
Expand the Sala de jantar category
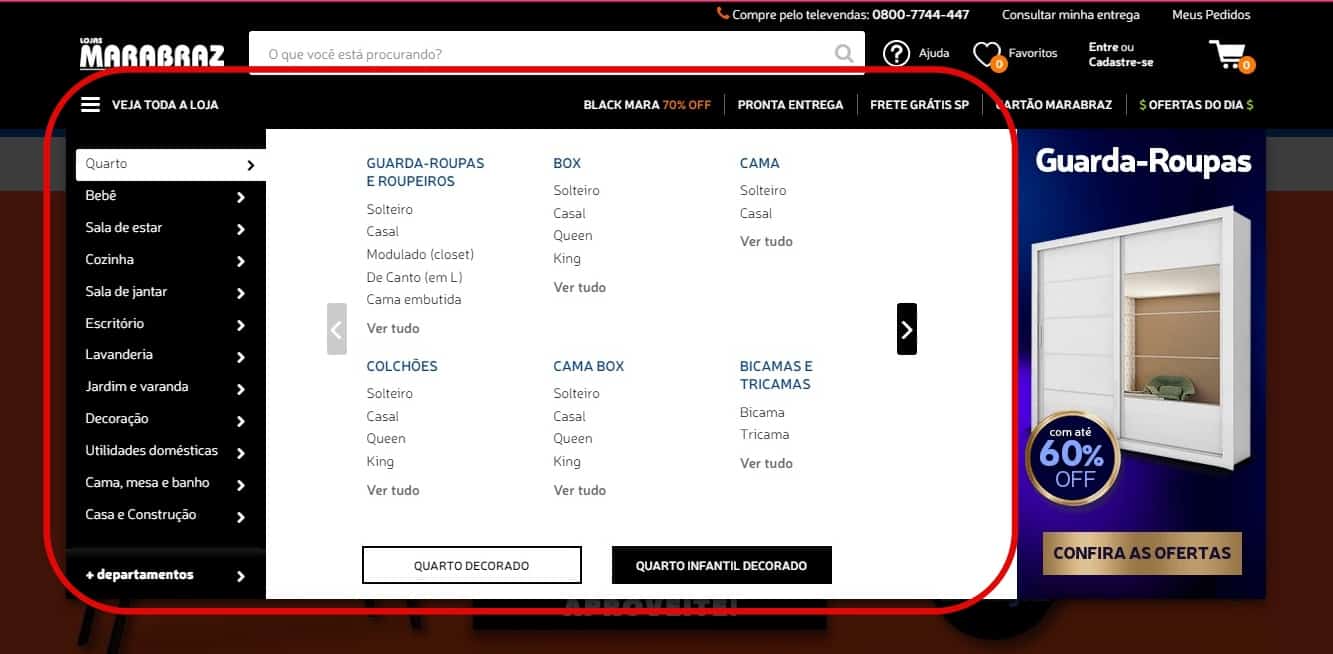pos(165,292)
